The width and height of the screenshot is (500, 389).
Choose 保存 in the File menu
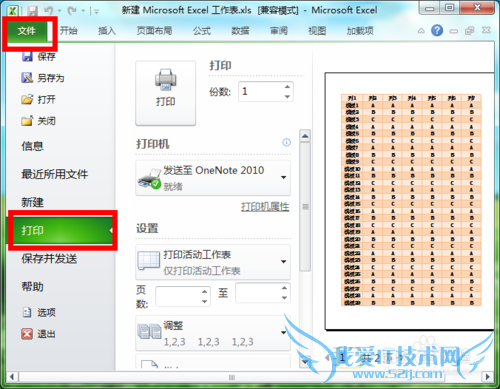39,56
